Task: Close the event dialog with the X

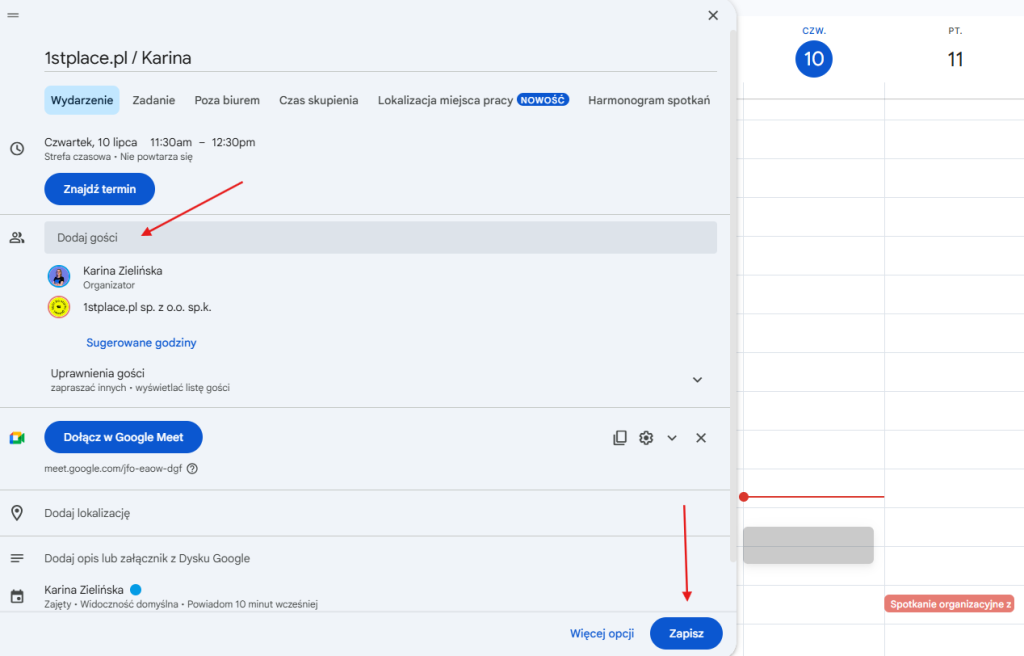Action: pyautogui.click(x=713, y=15)
